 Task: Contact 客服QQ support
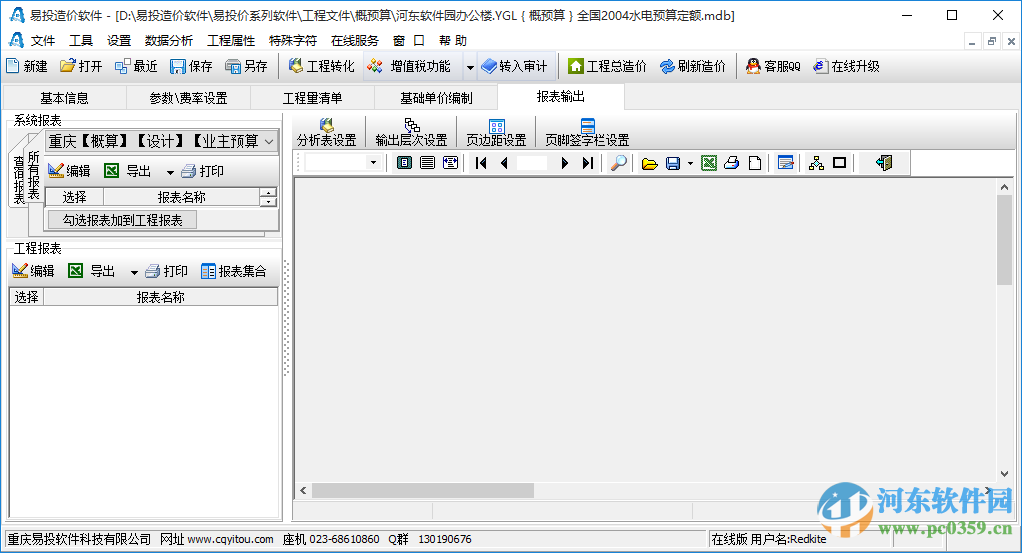773,66
